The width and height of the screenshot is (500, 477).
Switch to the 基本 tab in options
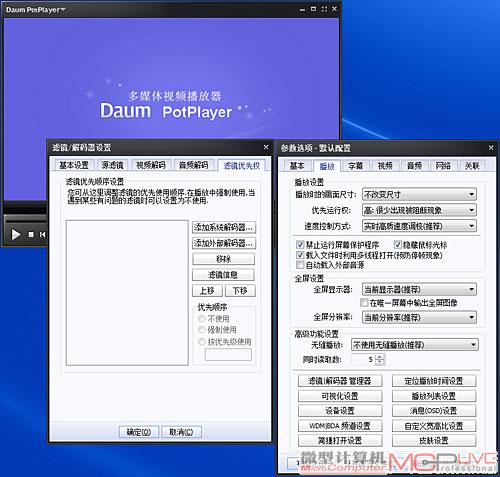click(x=296, y=166)
